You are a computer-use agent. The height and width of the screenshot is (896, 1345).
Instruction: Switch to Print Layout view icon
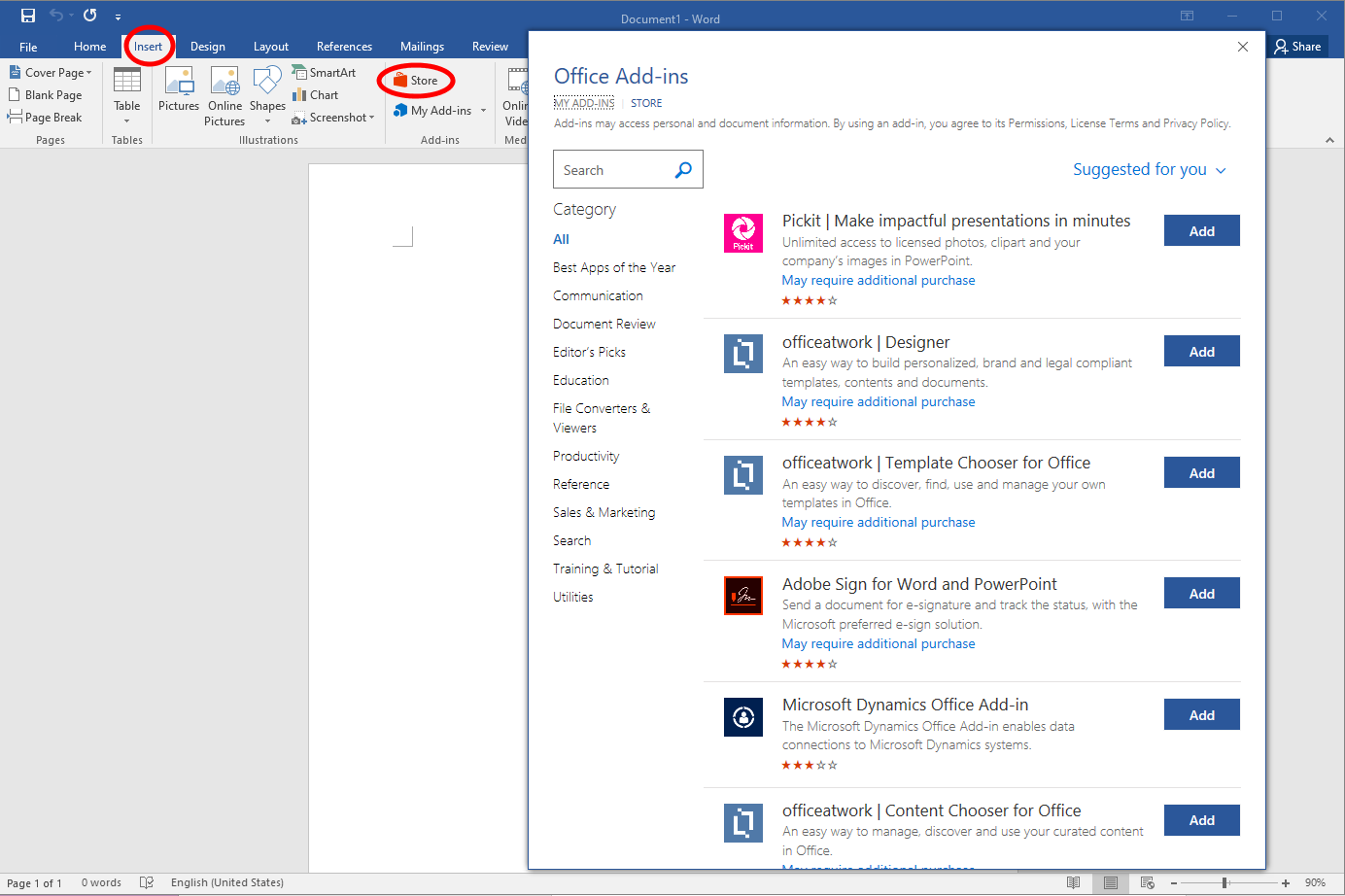pos(1110,882)
